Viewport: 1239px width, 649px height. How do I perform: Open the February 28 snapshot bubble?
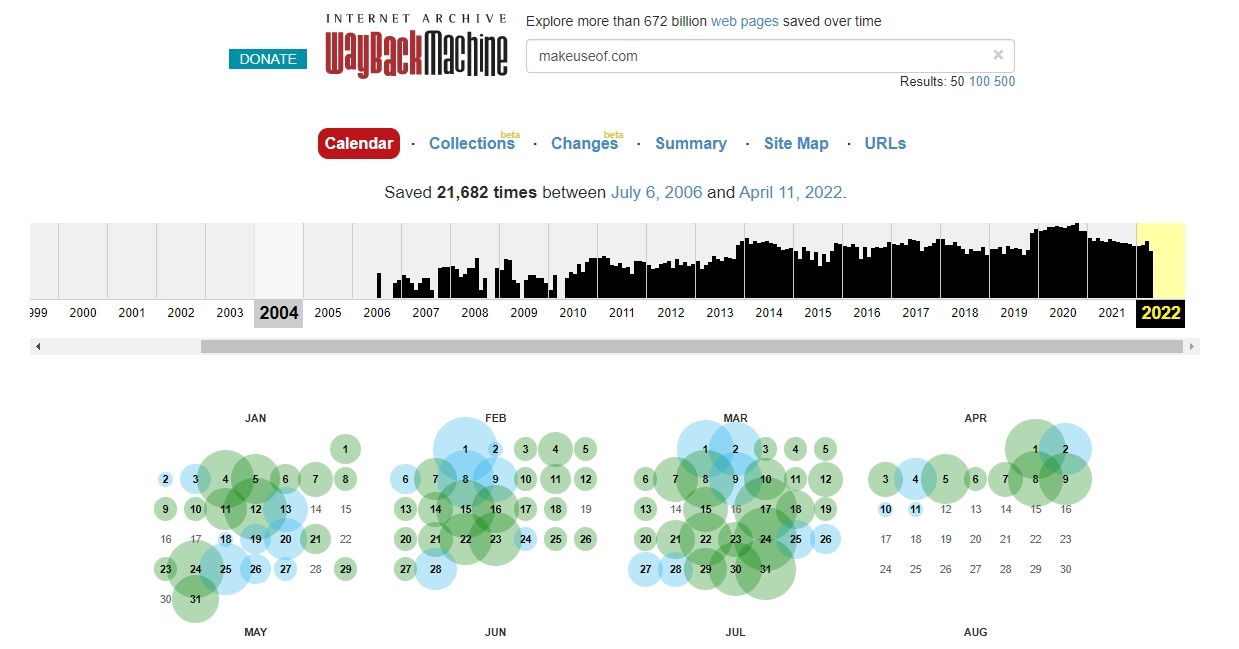pos(435,569)
